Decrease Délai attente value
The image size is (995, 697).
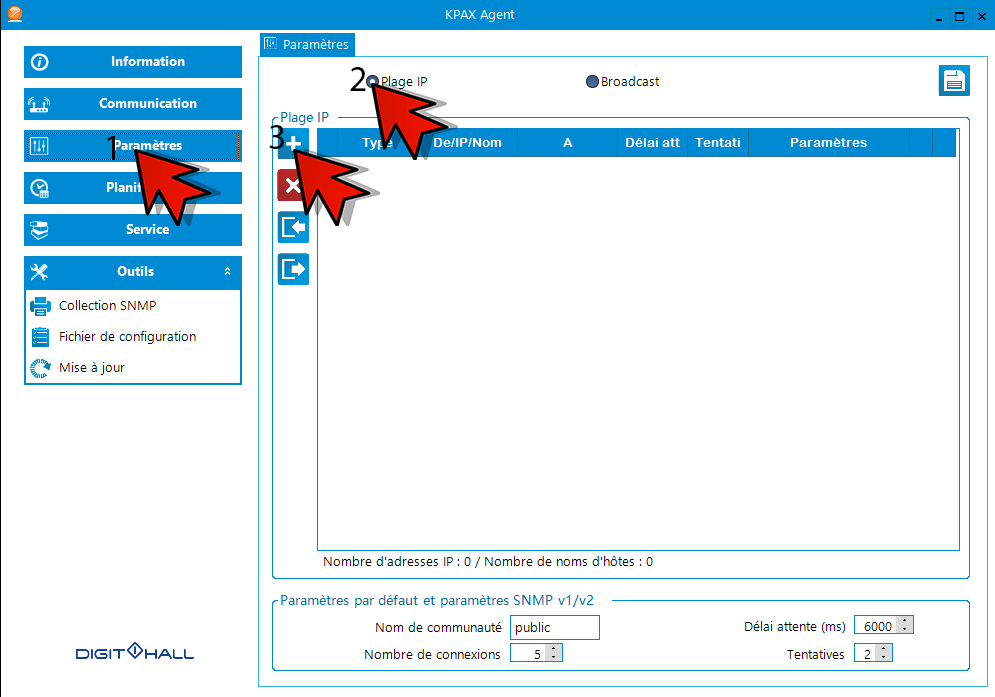click(x=905, y=629)
